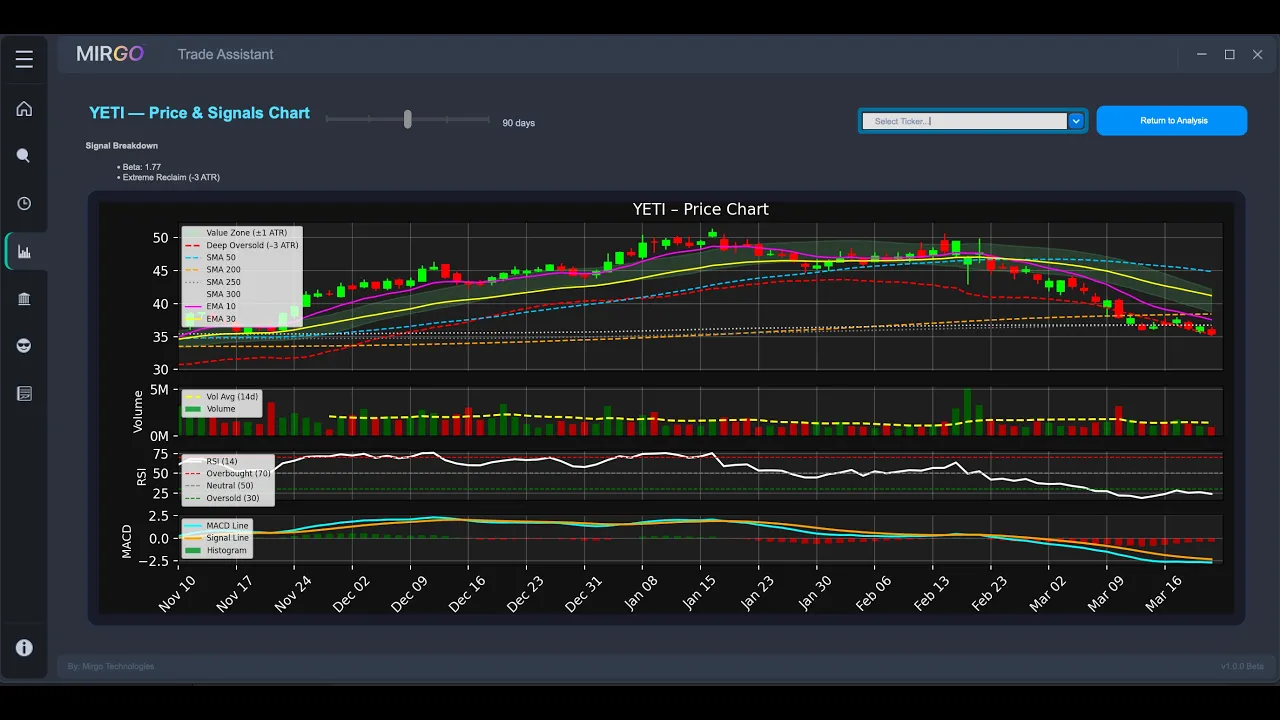
Task: Click the 'EMA 30' legend entry
Action: pyautogui.click(x=211, y=319)
